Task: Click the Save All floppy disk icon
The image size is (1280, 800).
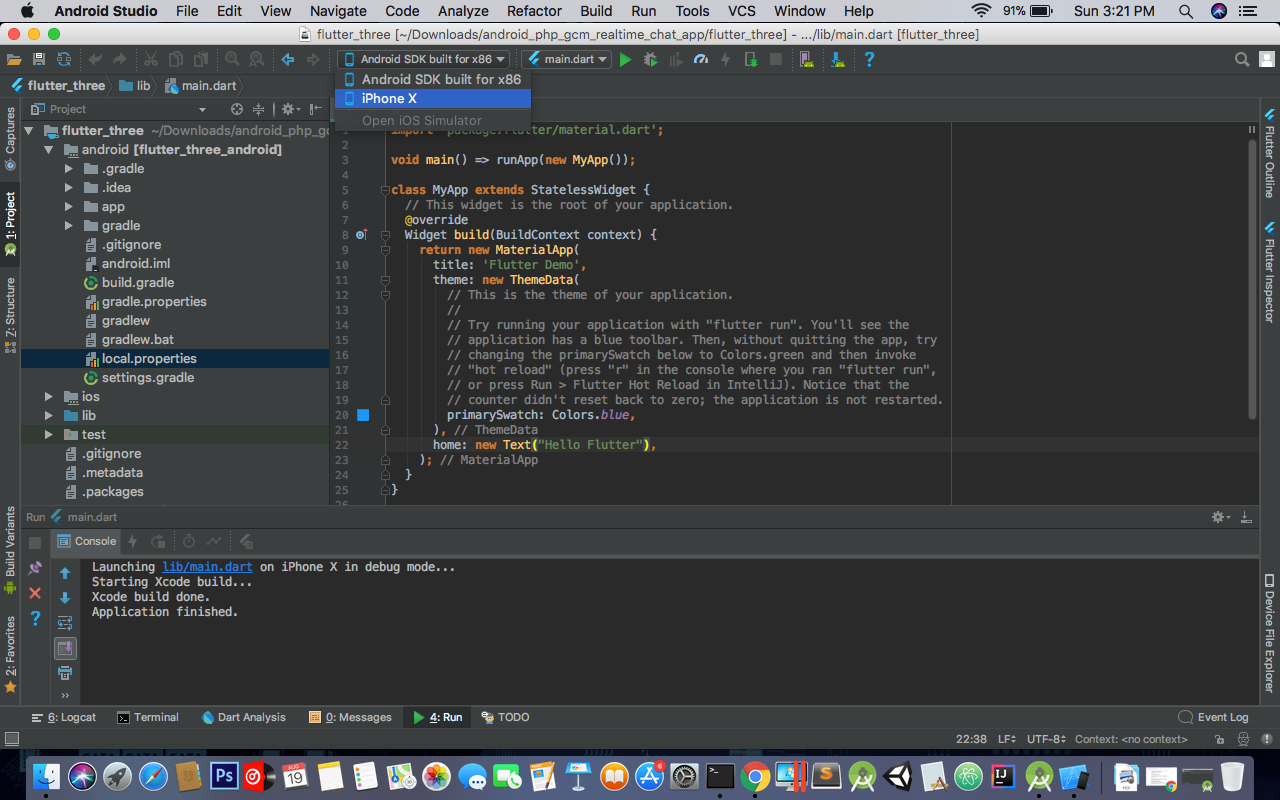Action: [39, 60]
